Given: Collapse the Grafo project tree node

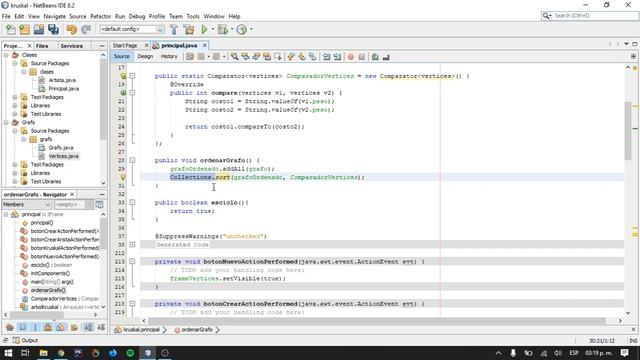Looking at the screenshot, I should coord(6,122).
